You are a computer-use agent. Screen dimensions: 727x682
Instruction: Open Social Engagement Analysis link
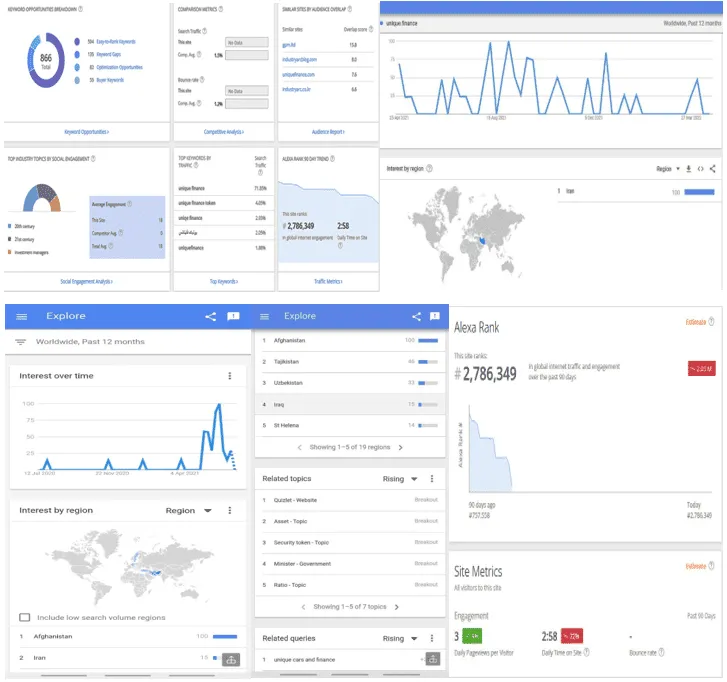coord(87,282)
